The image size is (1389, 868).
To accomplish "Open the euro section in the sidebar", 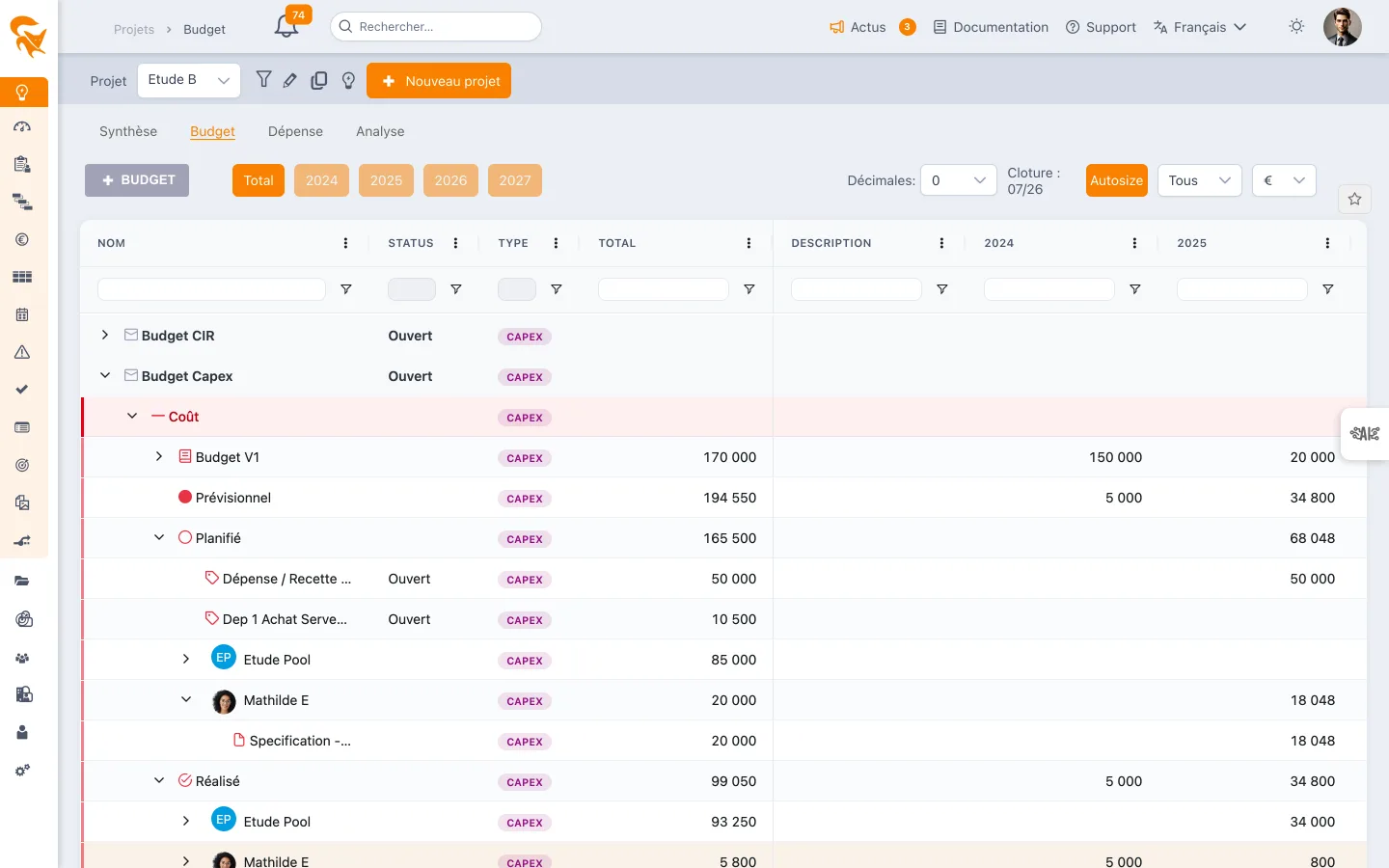I will pyautogui.click(x=22, y=239).
